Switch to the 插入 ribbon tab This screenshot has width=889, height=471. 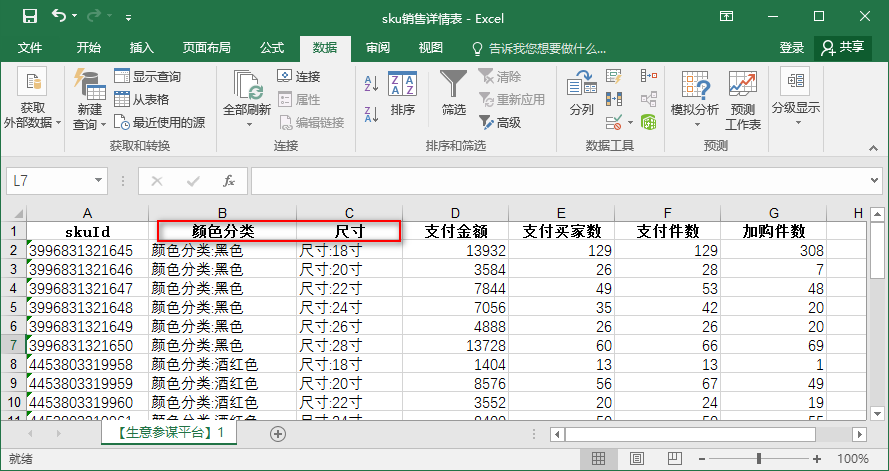(x=141, y=48)
